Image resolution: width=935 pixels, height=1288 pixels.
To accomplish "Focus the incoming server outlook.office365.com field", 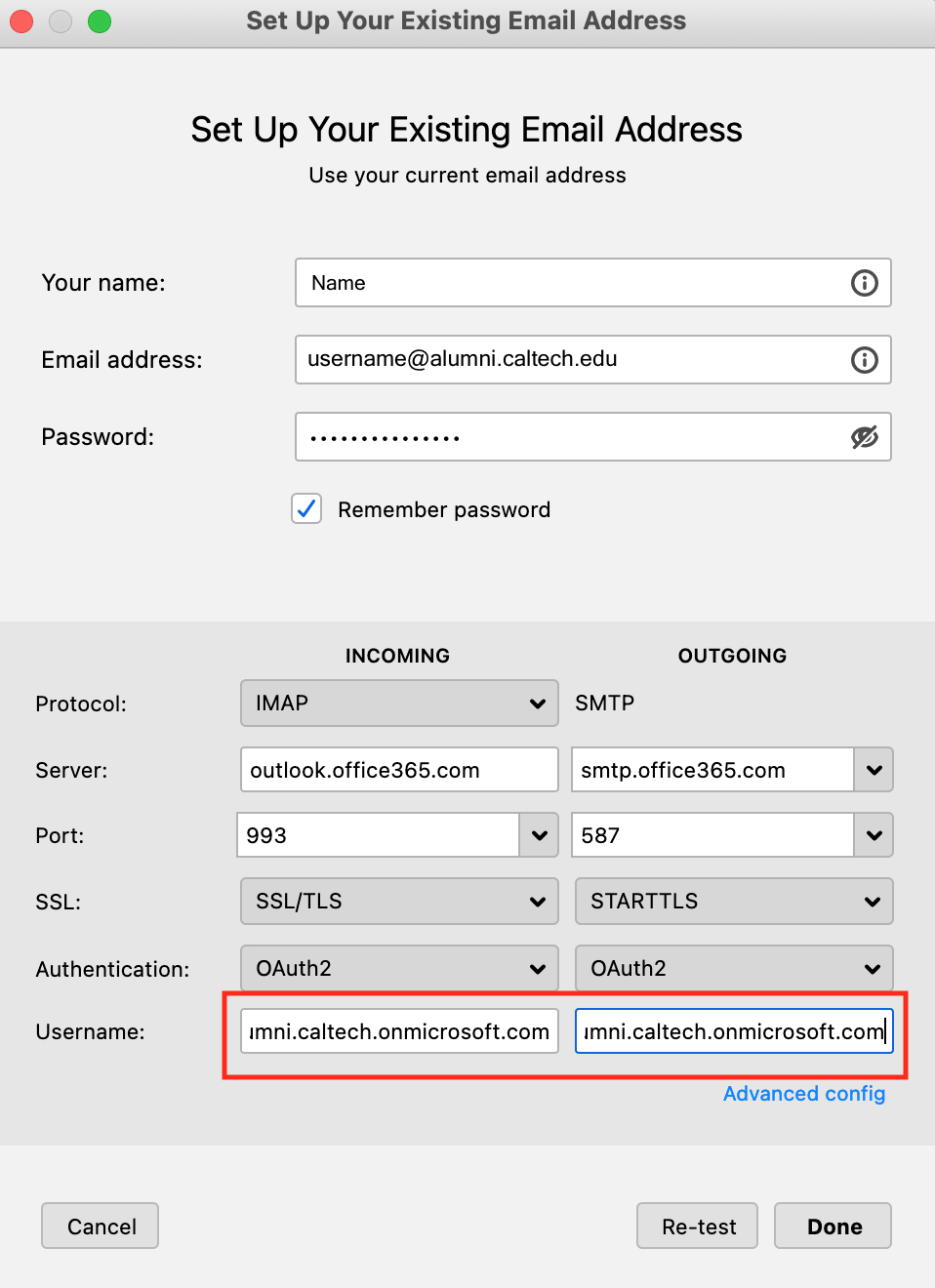I will (x=399, y=770).
